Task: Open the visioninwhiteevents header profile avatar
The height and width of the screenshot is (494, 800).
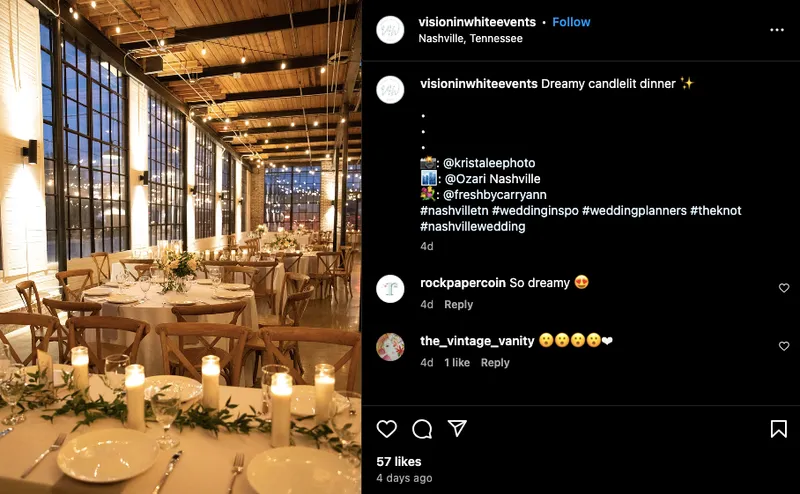Action: [390, 30]
